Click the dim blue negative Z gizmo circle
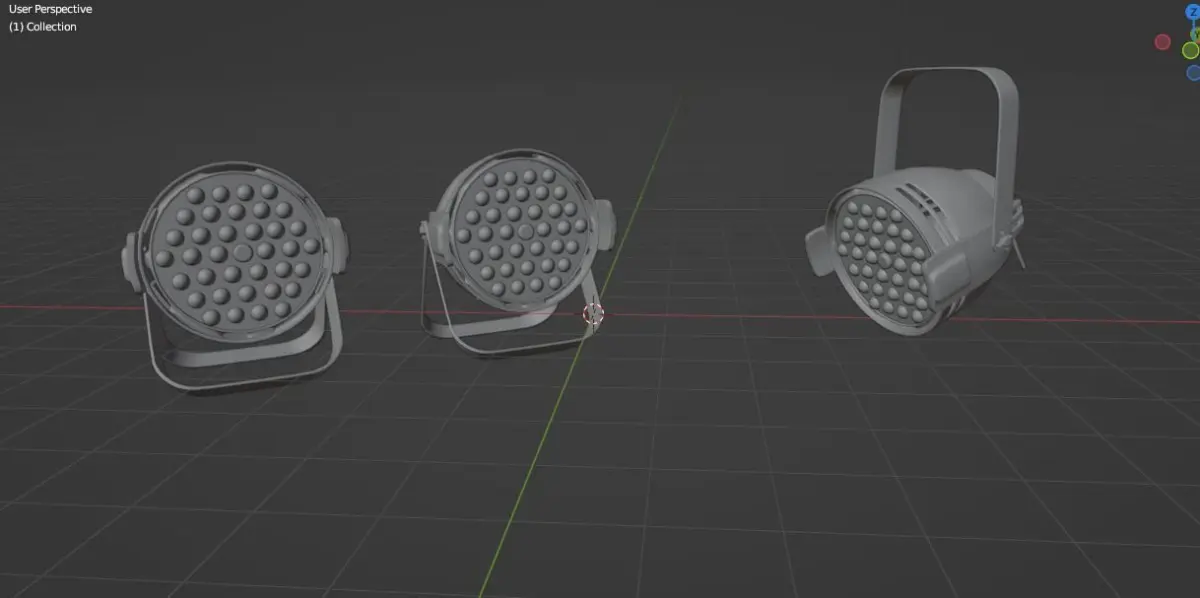The height and width of the screenshot is (598, 1200). (1193, 72)
